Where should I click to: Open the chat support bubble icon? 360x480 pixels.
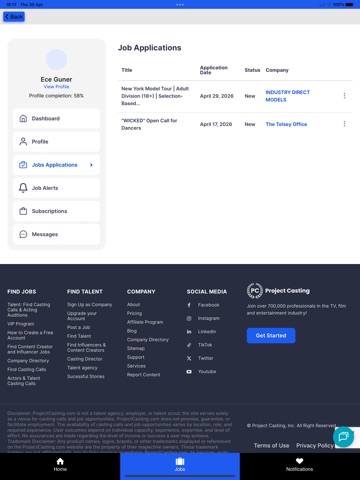(x=343, y=437)
